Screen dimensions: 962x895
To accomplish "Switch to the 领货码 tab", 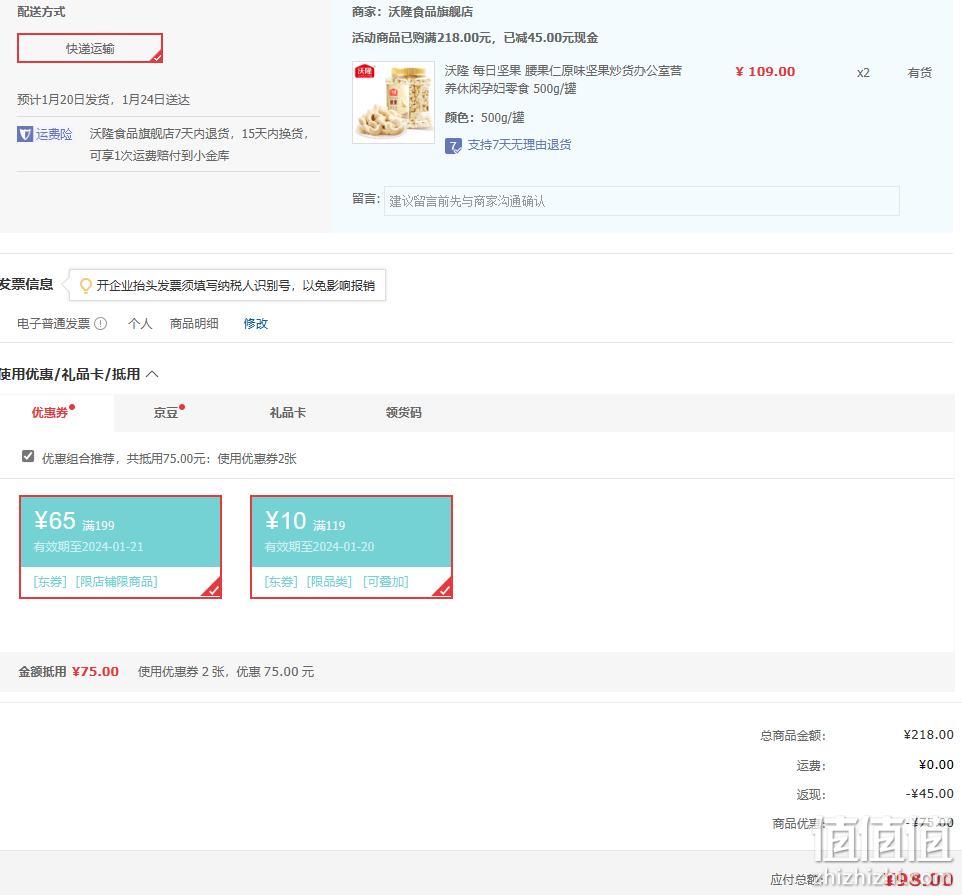I will (404, 413).
